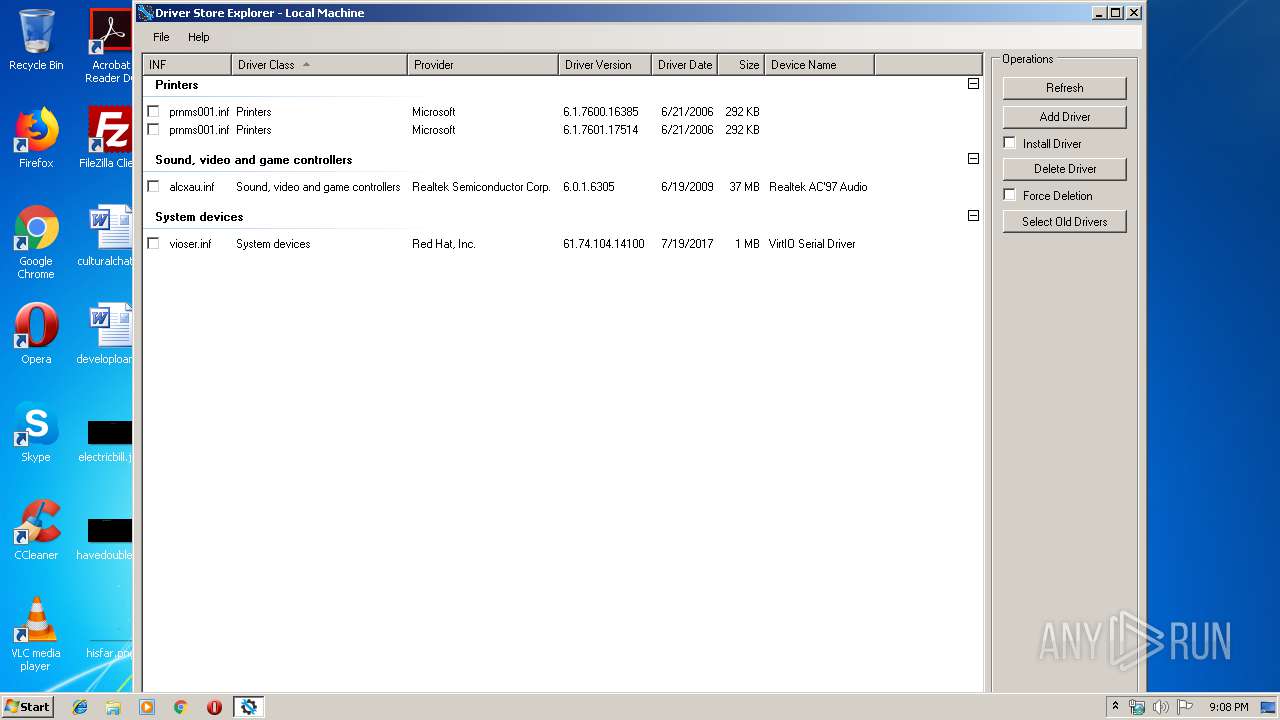Open Acrobat Reader desktop shortcut
Viewport: 1280px width, 720px height.
tap(110, 45)
